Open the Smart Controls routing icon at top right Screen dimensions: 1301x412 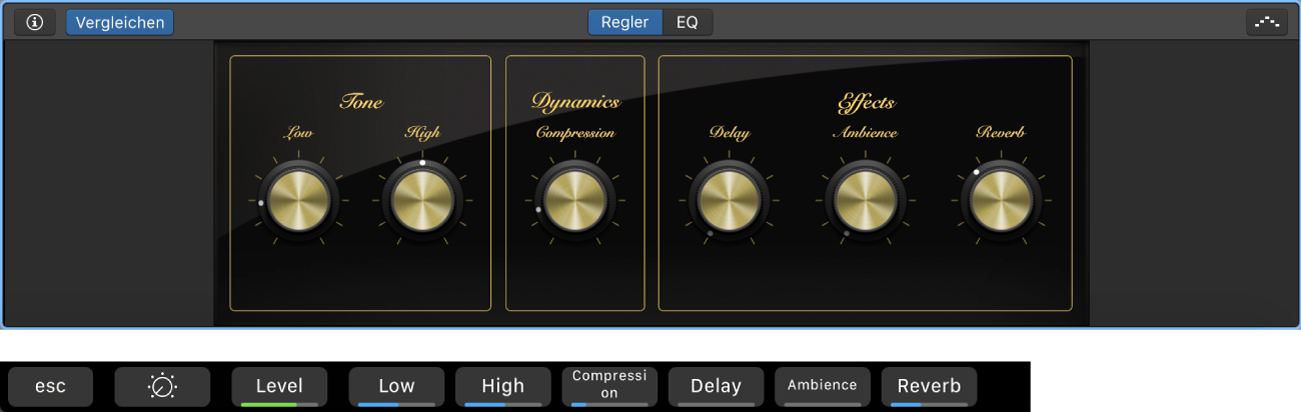click(1267, 22)
